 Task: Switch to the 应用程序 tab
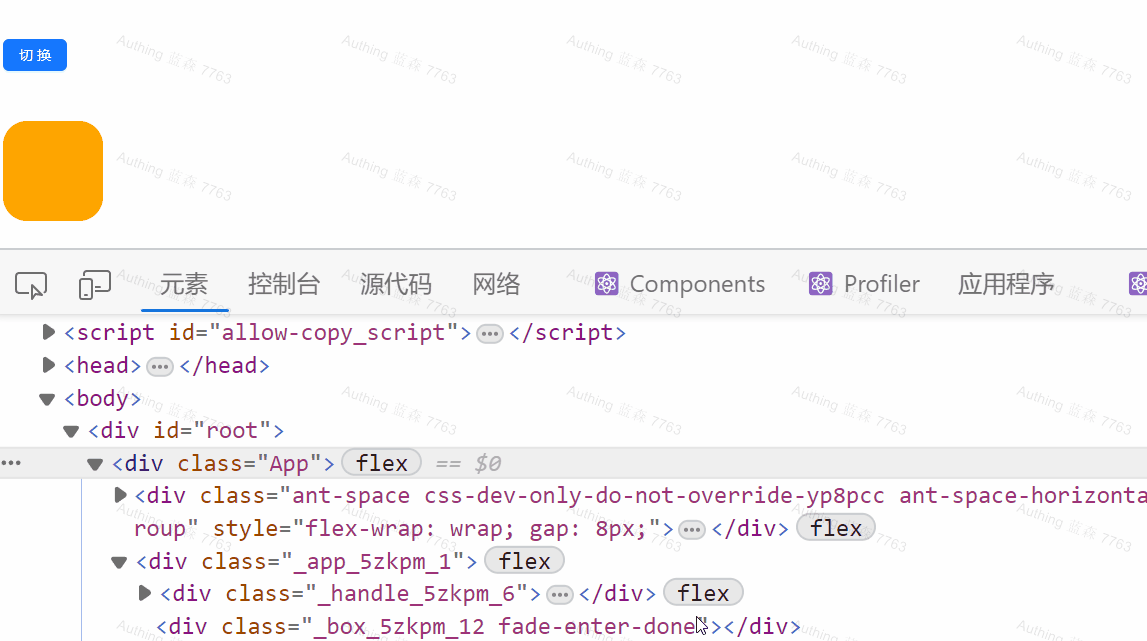[x=1007, y=284]
